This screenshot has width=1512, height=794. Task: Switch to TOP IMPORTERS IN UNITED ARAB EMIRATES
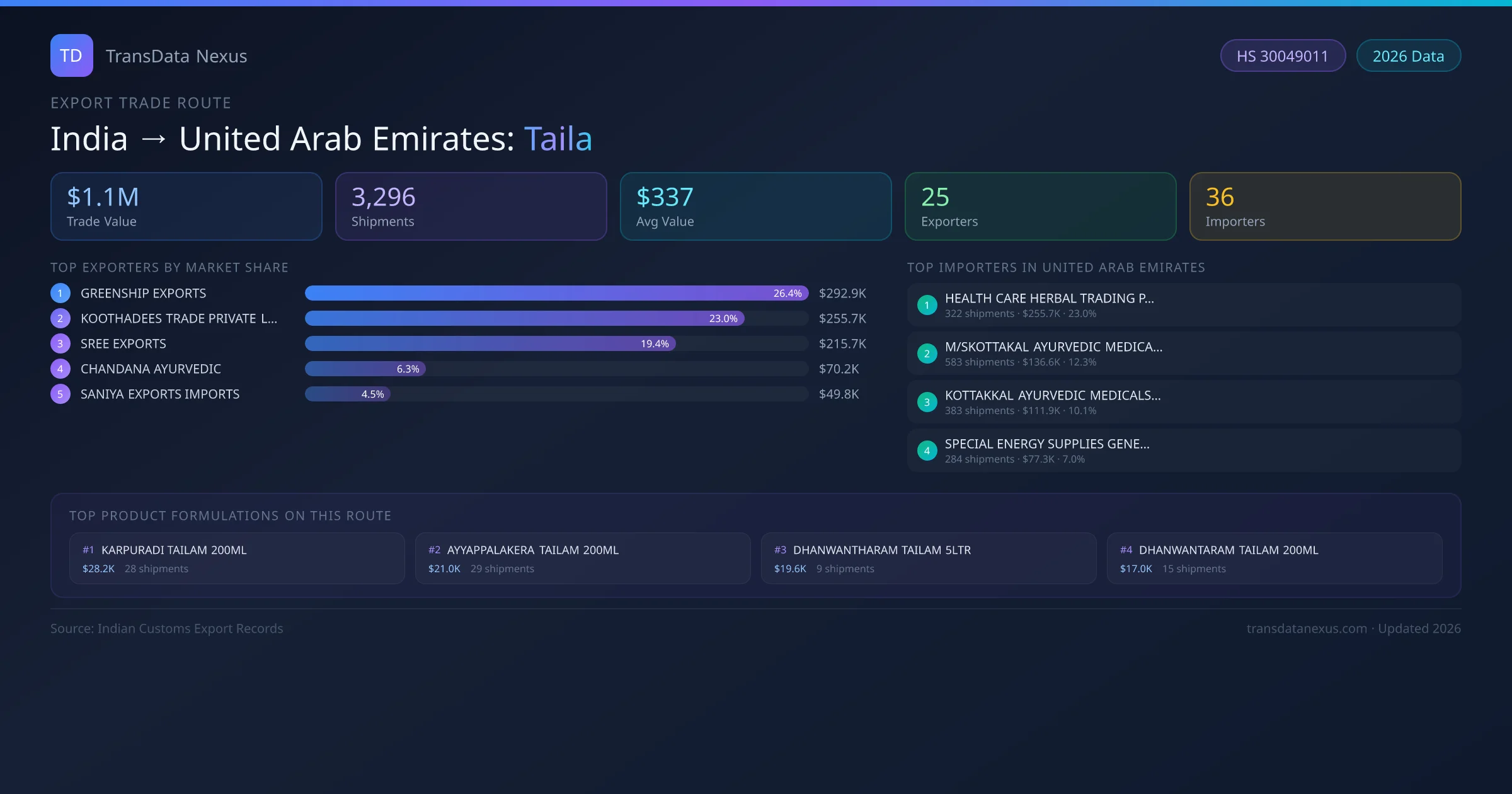(x=1057, y=267)
